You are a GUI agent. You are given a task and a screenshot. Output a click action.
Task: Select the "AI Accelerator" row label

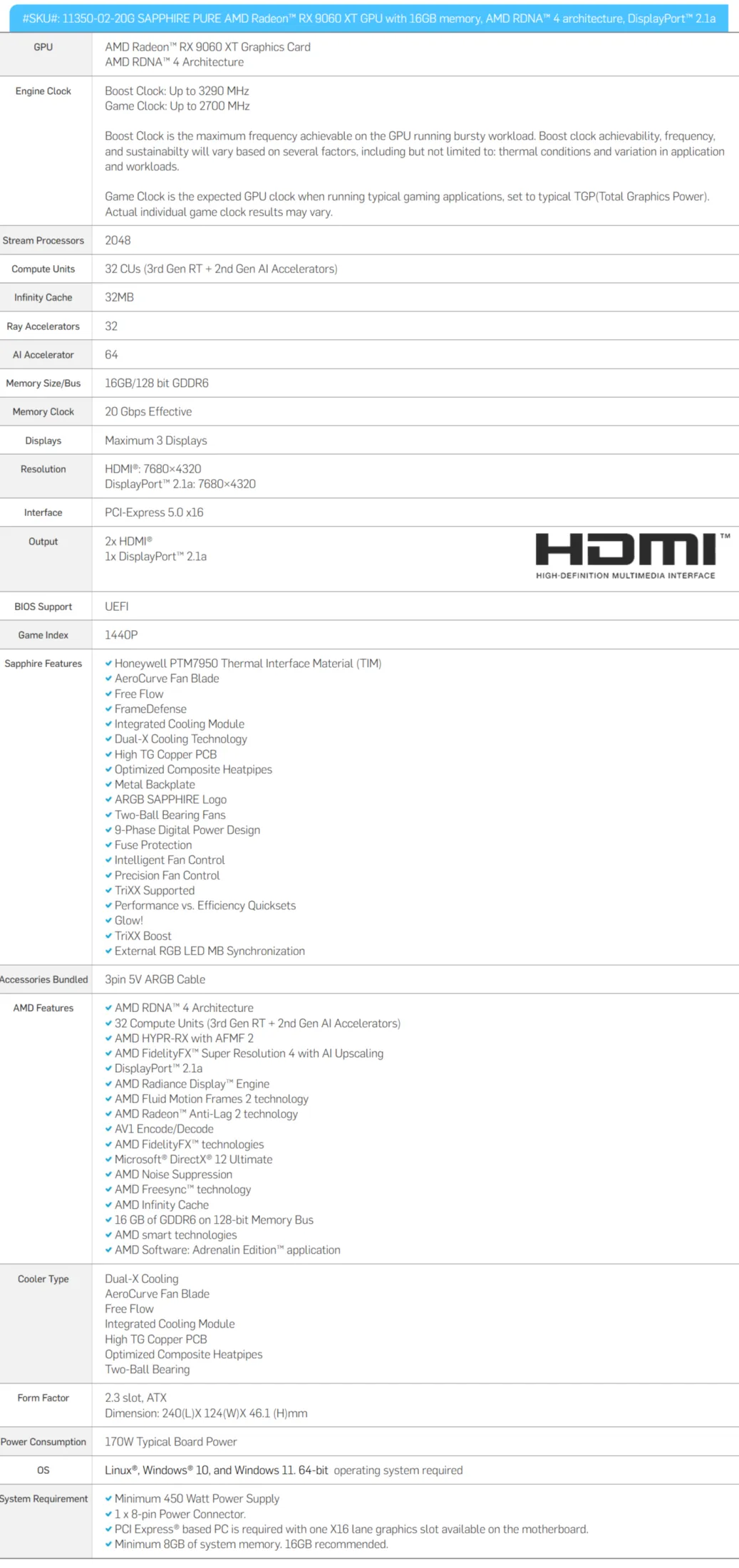click(x=43, y=355)
